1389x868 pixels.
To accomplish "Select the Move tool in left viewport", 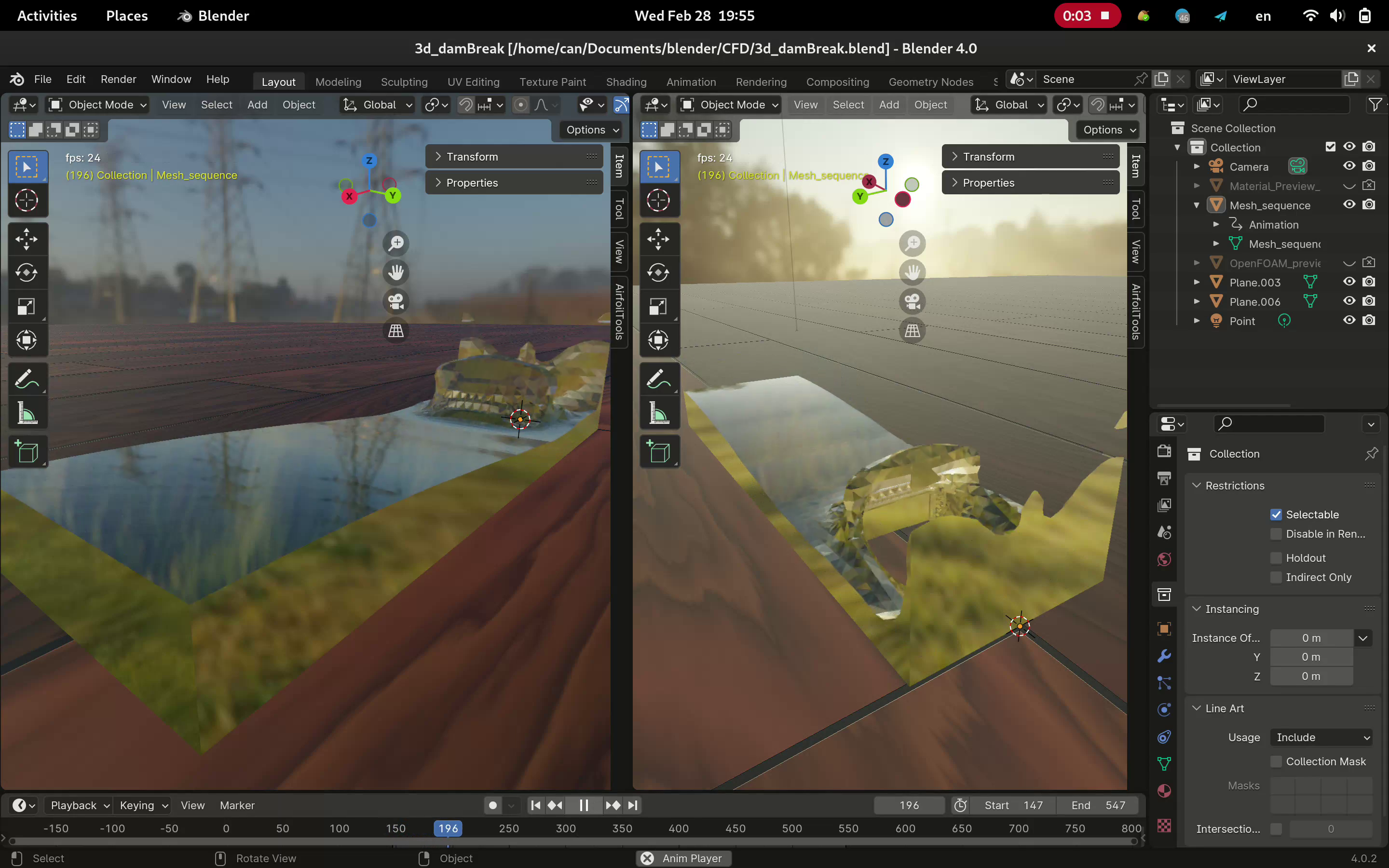I will coord(27,239).
